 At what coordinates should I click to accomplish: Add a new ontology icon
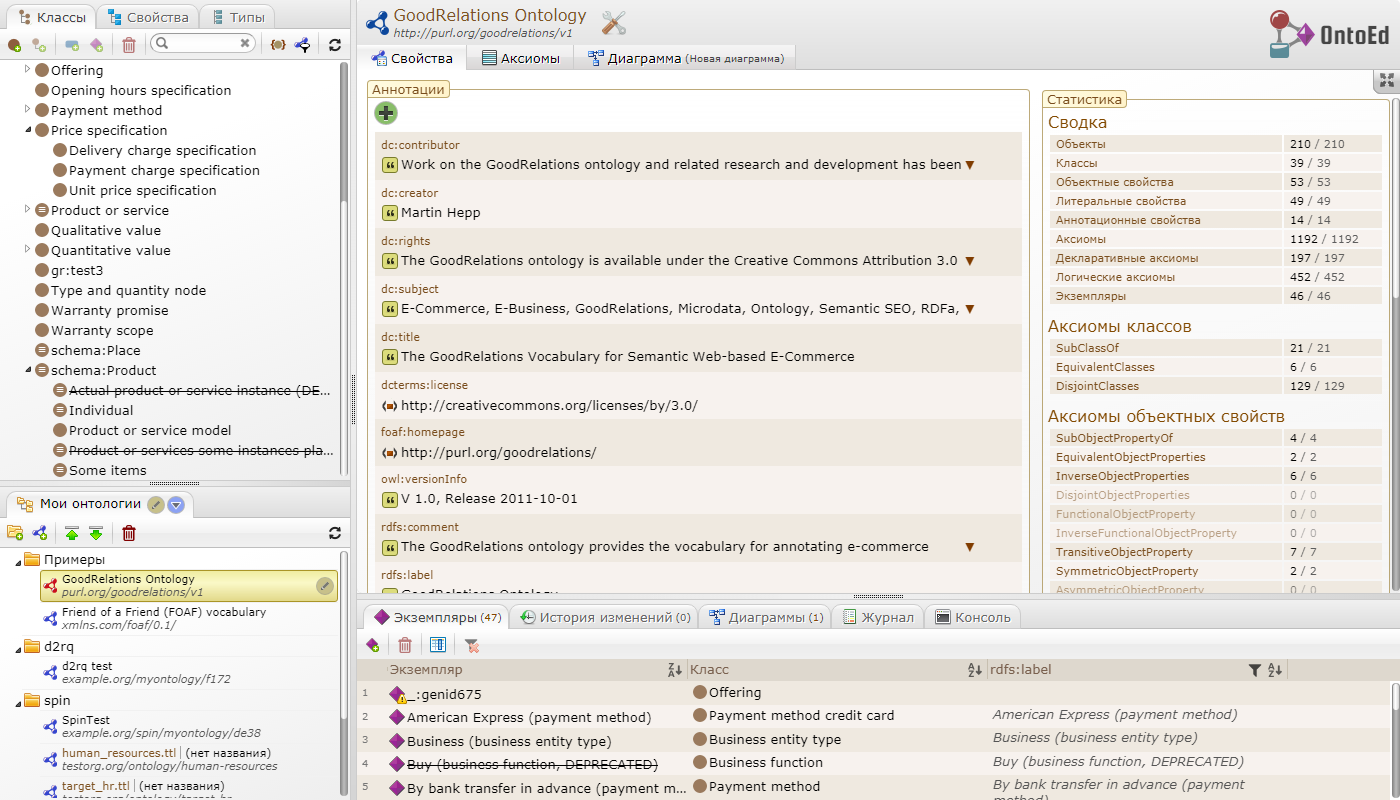pos(40,533)
